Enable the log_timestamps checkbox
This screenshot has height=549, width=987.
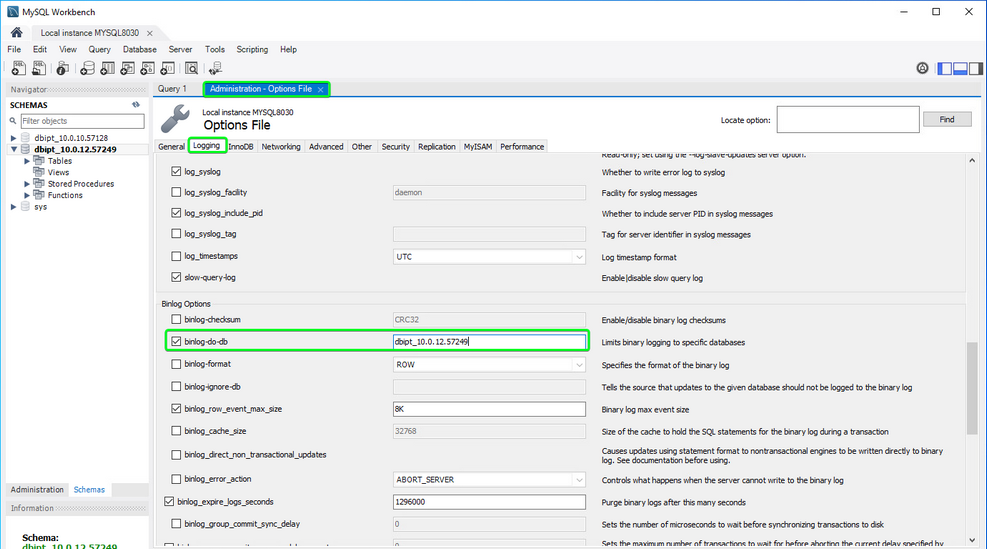coord(176,256)
